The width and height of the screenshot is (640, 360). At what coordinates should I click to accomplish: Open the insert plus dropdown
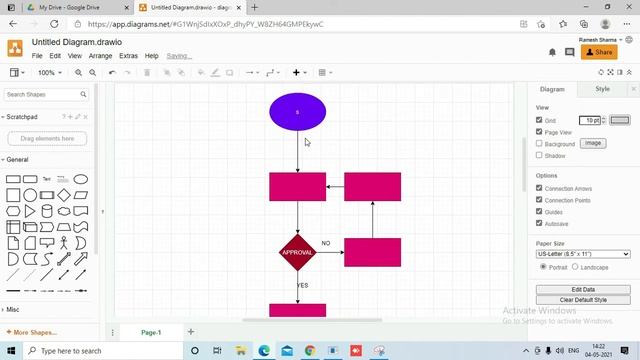click(x=299, y=73)
